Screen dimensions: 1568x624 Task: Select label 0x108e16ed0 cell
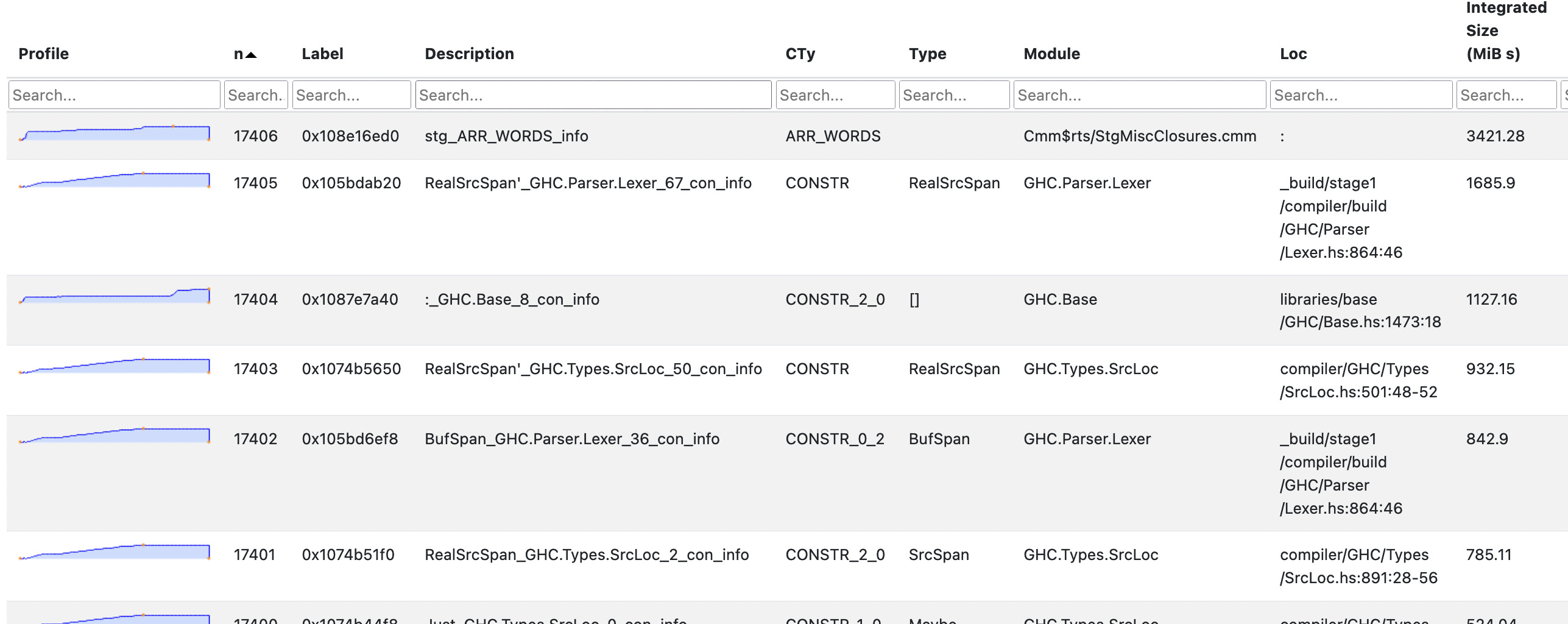click(350, 136)
